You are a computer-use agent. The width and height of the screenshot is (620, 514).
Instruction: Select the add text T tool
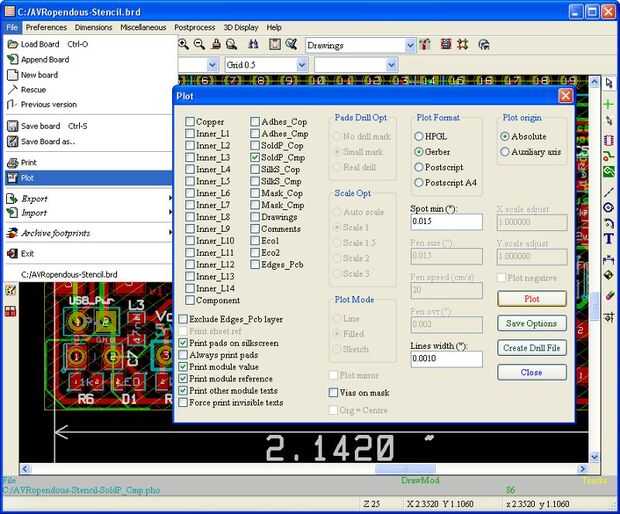pyautogui.click(x=609, y=239)
